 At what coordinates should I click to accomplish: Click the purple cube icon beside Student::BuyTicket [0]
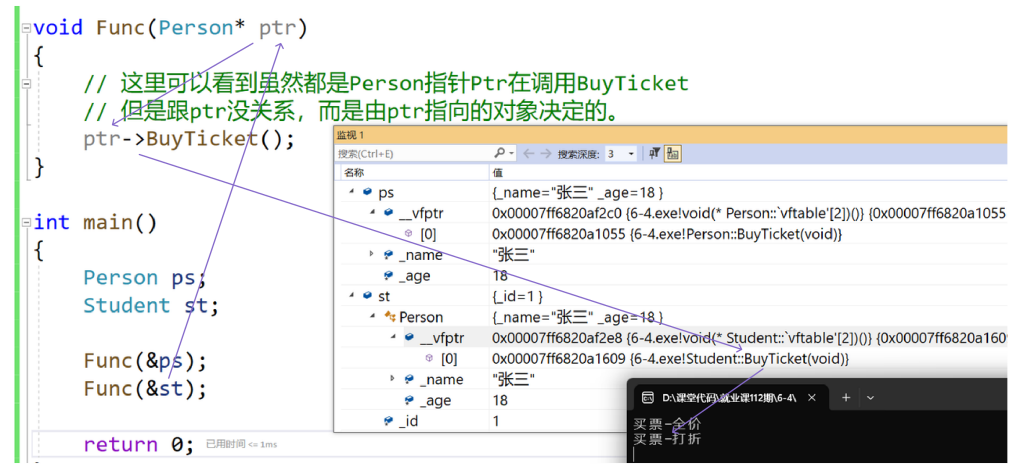[x=429, y=358]
